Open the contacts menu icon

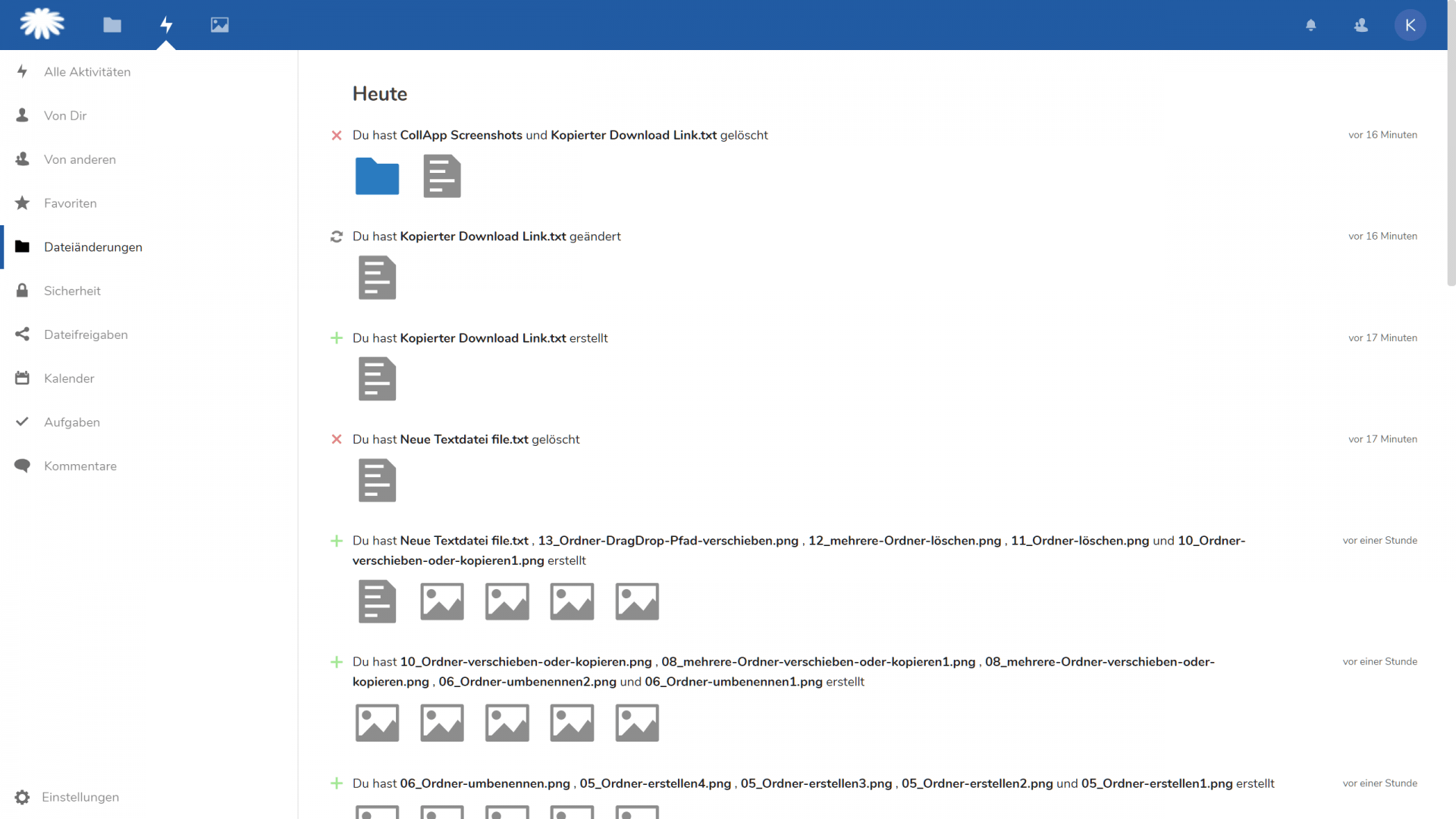[1360, 25]
